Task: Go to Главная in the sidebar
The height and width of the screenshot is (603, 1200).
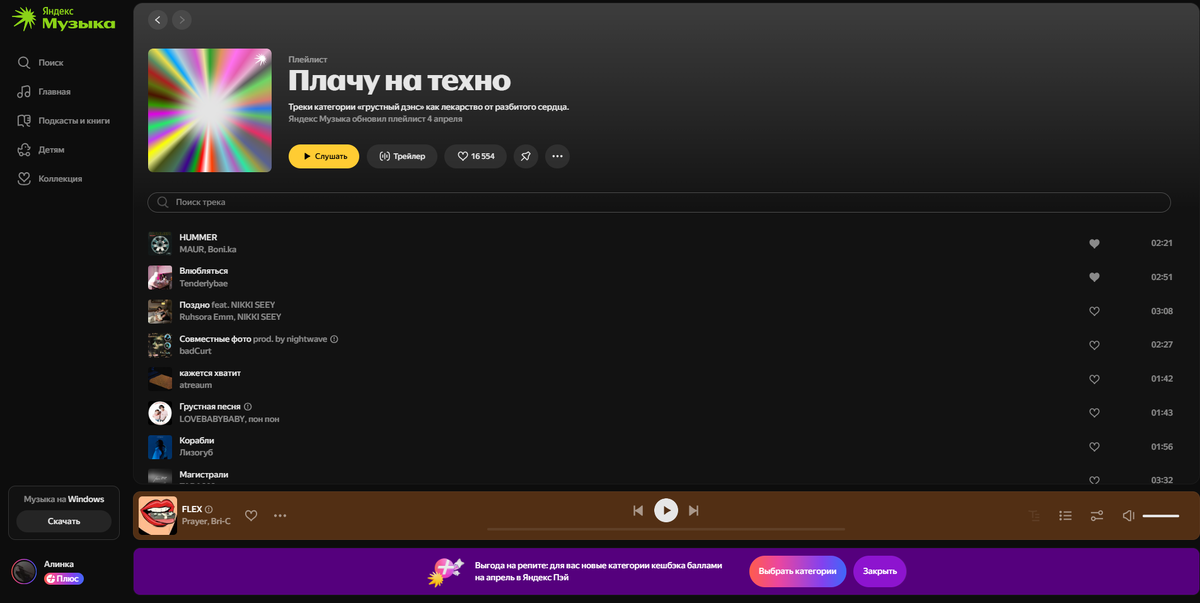Action: point(44,91)
